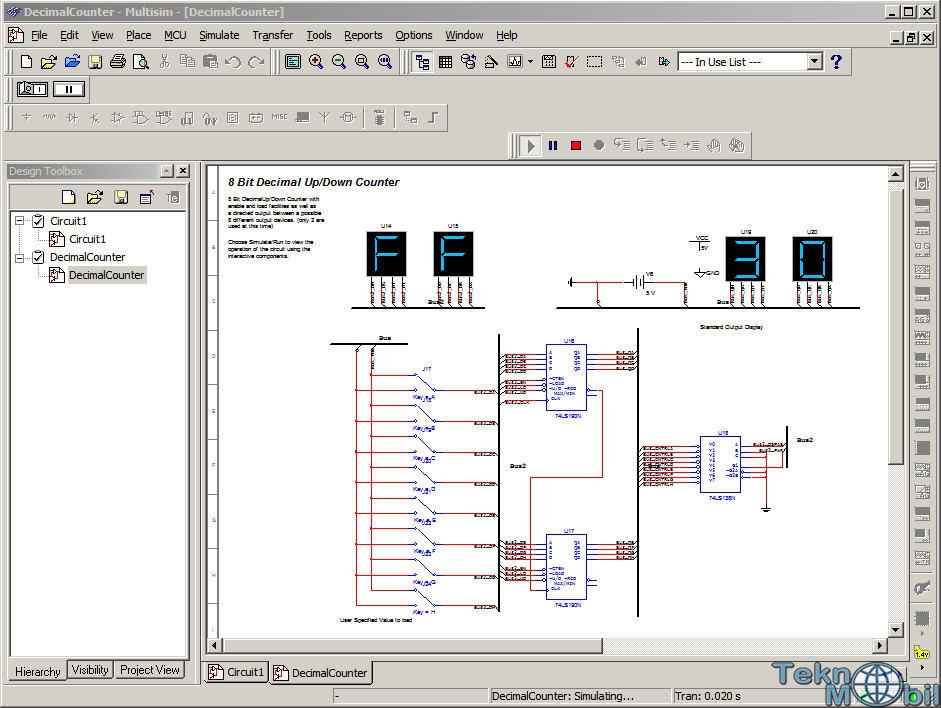941x708 pixels.
Task: Stop the simulation with red square
Action: coord(576,145)
